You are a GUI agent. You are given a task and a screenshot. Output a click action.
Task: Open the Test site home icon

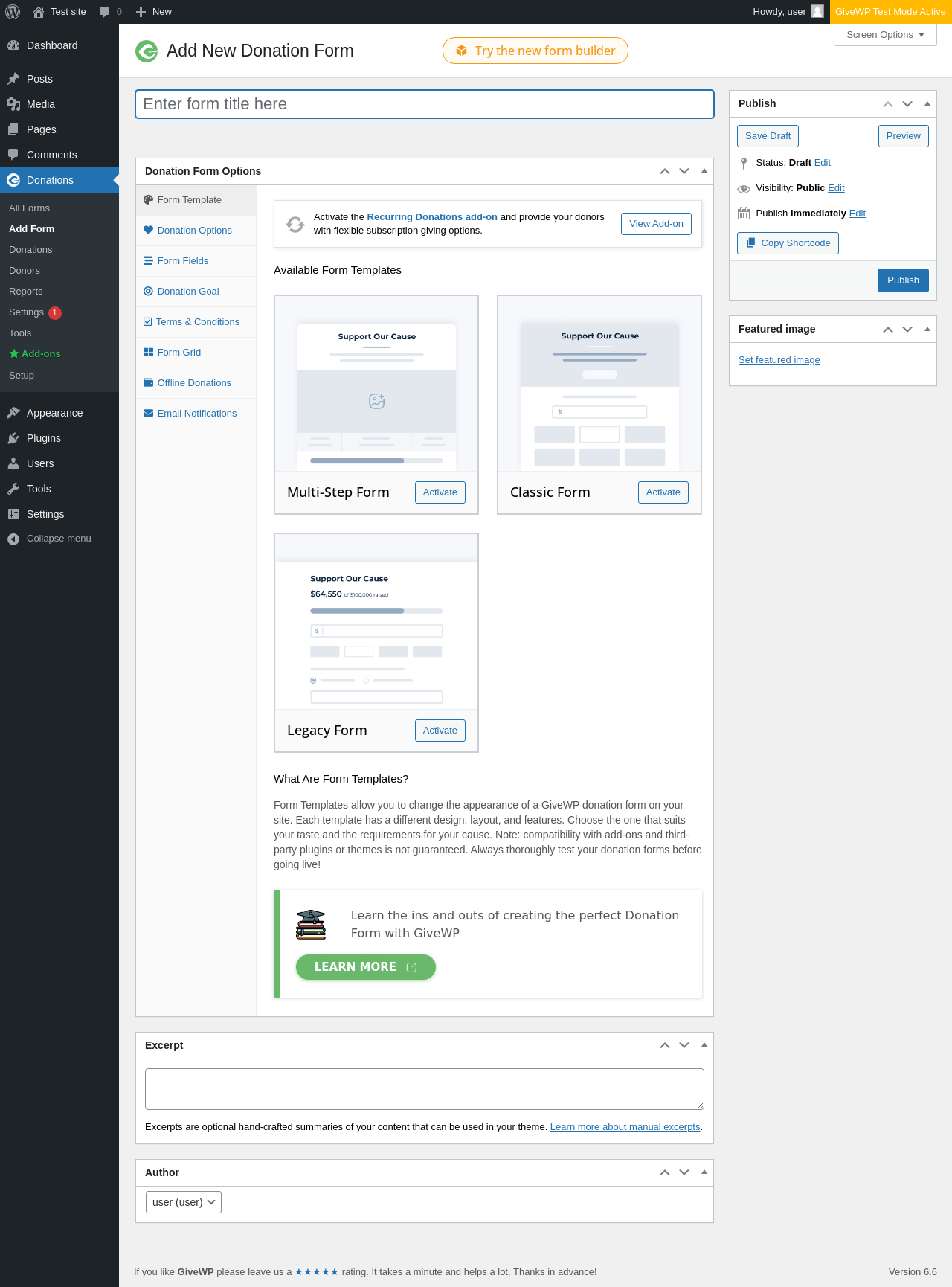(x=39, y=12)
